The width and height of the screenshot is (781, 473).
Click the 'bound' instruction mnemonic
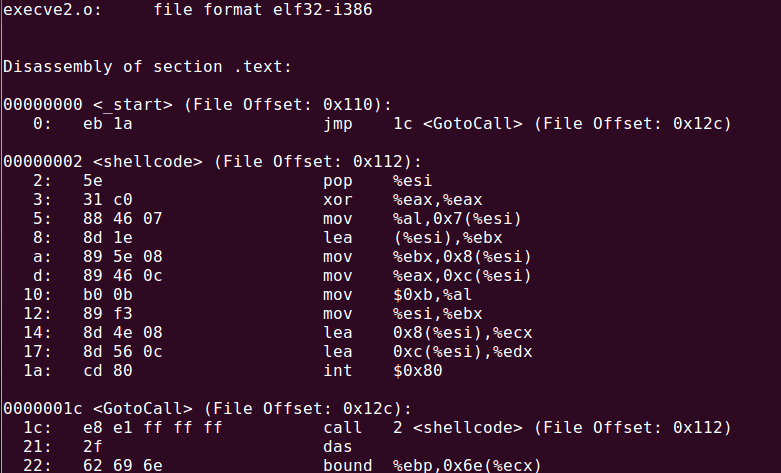(x=346, y=465)
